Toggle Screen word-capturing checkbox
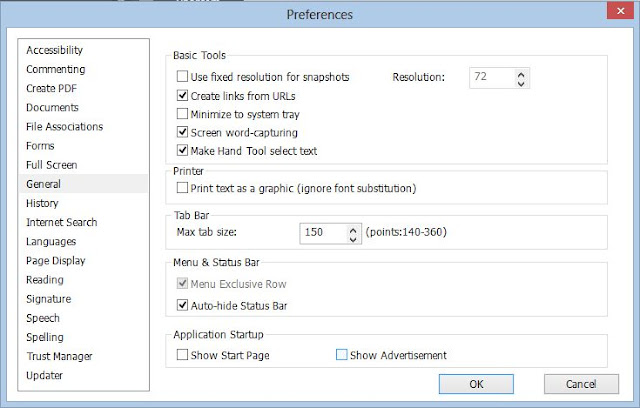This screenshot has height=408, width=640. click(182, 132)
